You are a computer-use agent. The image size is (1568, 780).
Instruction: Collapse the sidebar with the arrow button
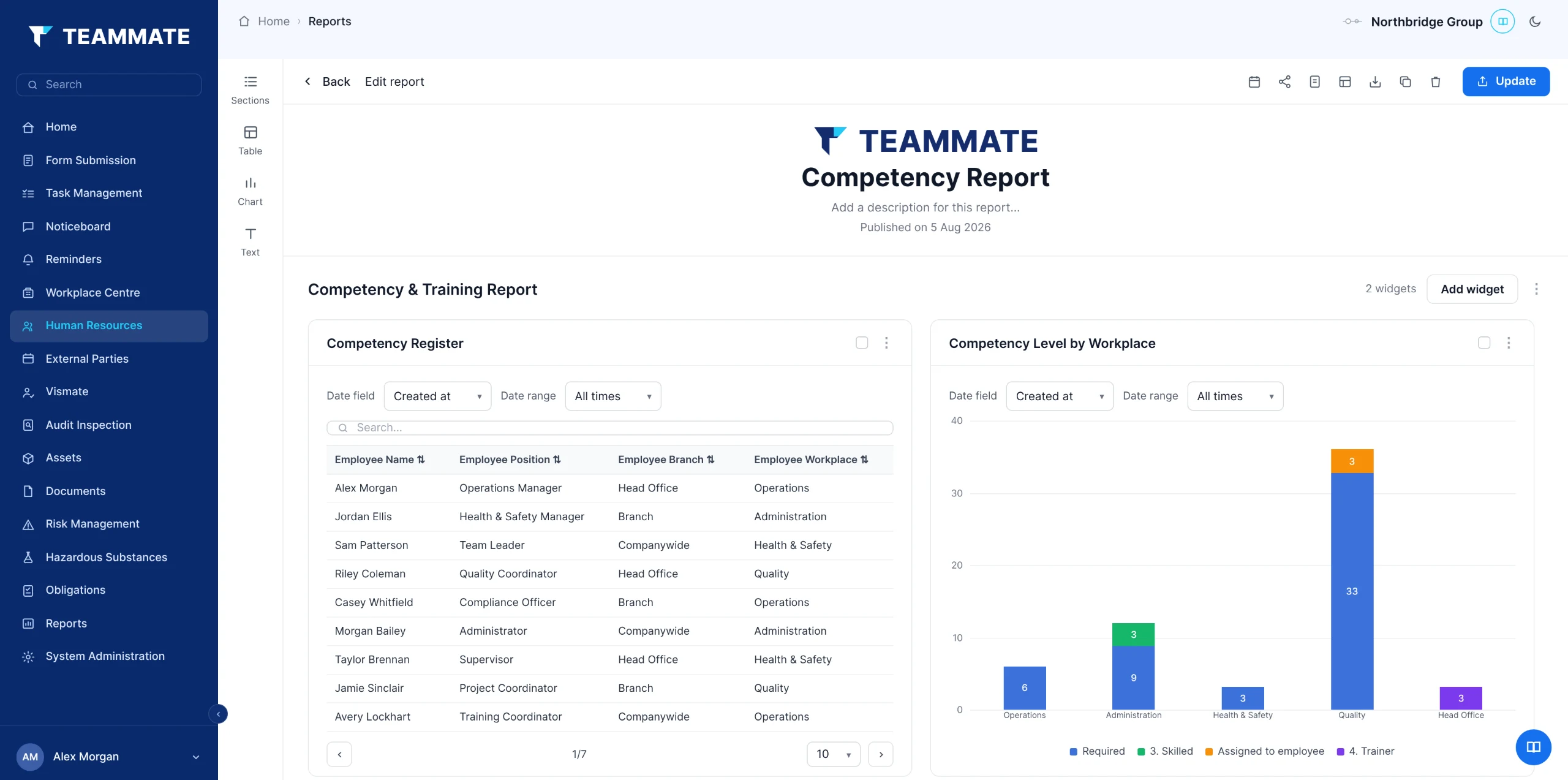pos(218,714)
